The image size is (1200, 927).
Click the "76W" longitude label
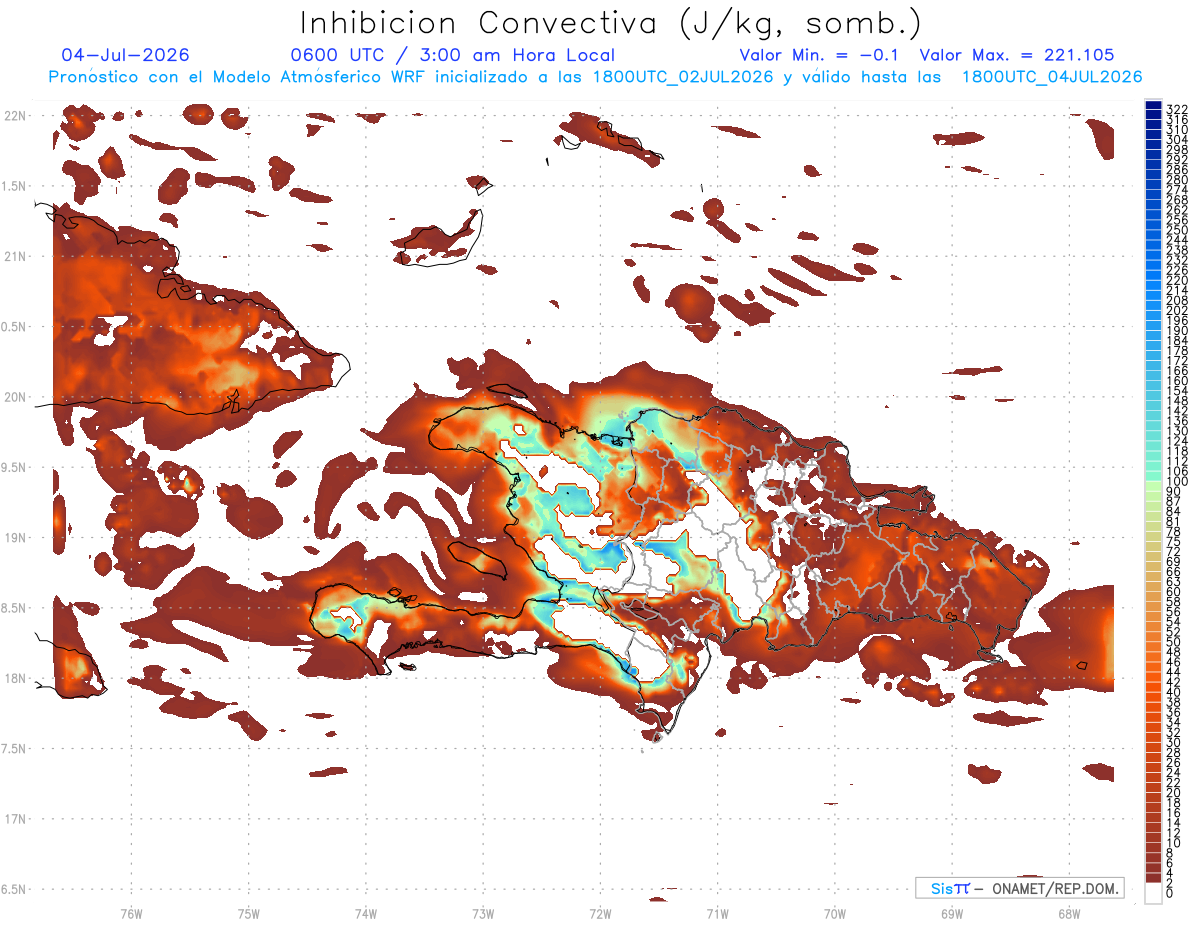click(131, 913)
